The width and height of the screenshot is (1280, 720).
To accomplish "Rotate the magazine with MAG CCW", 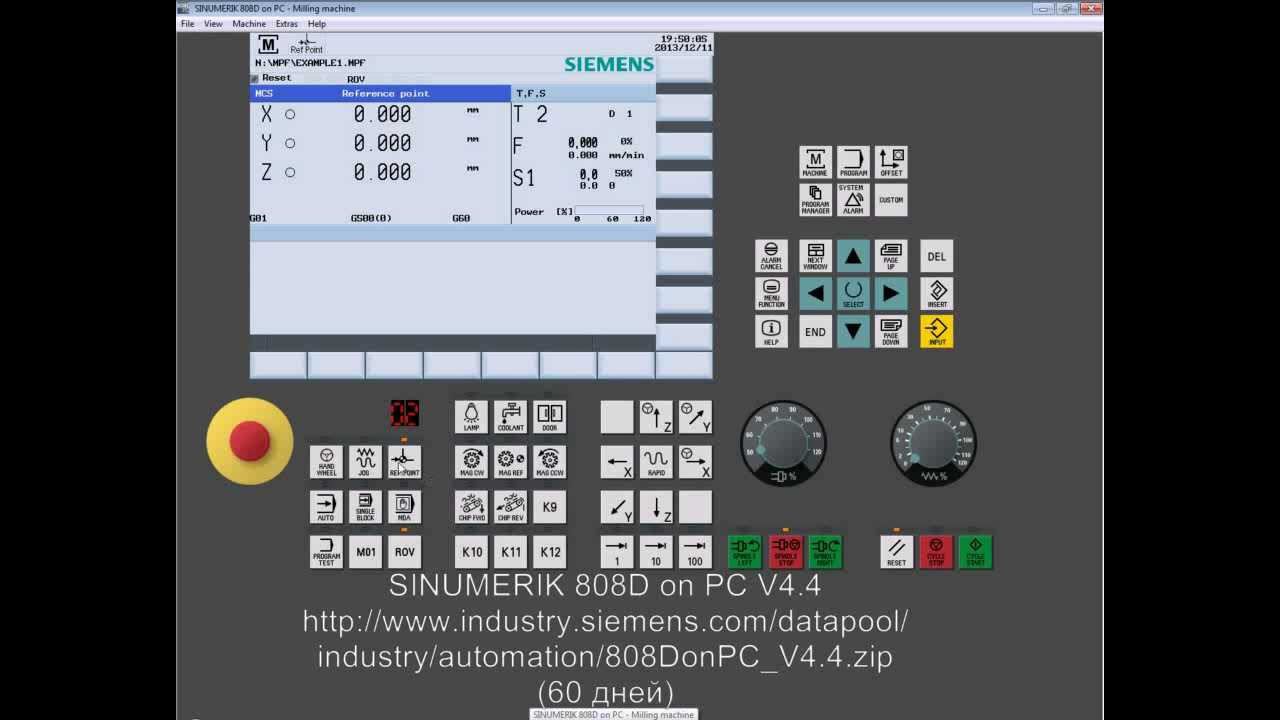I will click(549, 462).
